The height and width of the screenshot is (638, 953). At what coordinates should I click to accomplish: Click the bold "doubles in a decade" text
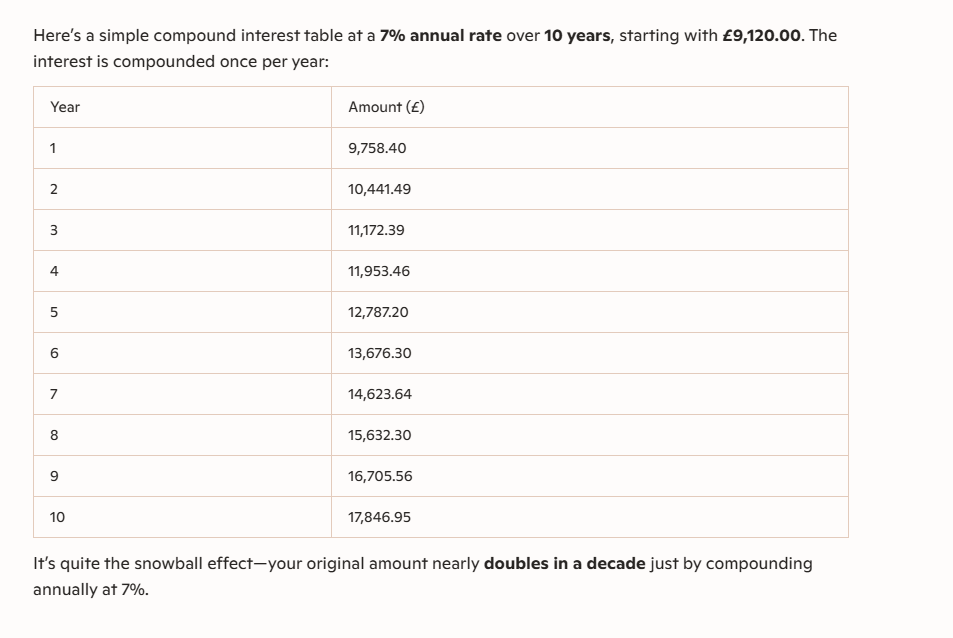[564, 564]
